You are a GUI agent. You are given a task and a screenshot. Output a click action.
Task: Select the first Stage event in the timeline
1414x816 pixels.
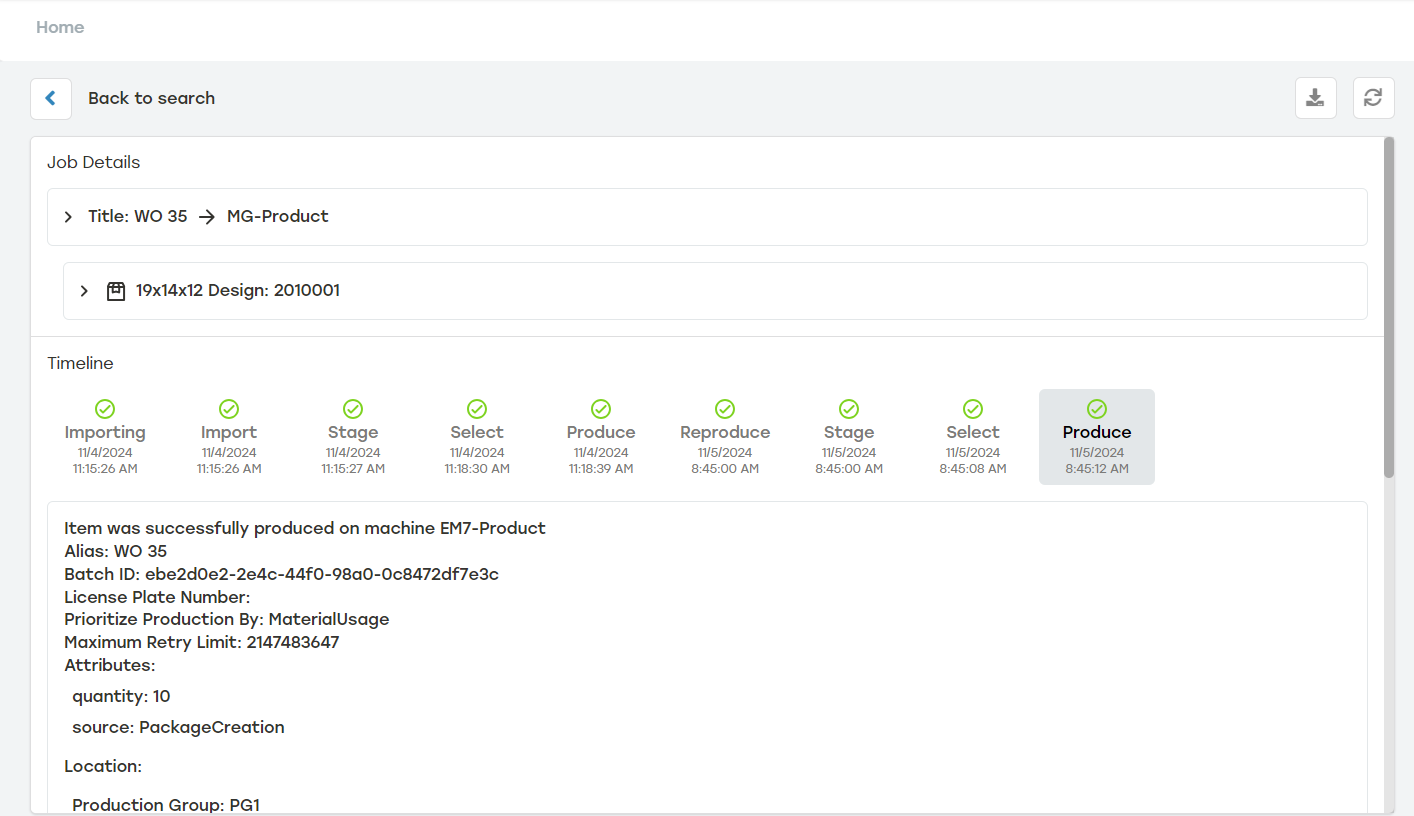[352, 437]
